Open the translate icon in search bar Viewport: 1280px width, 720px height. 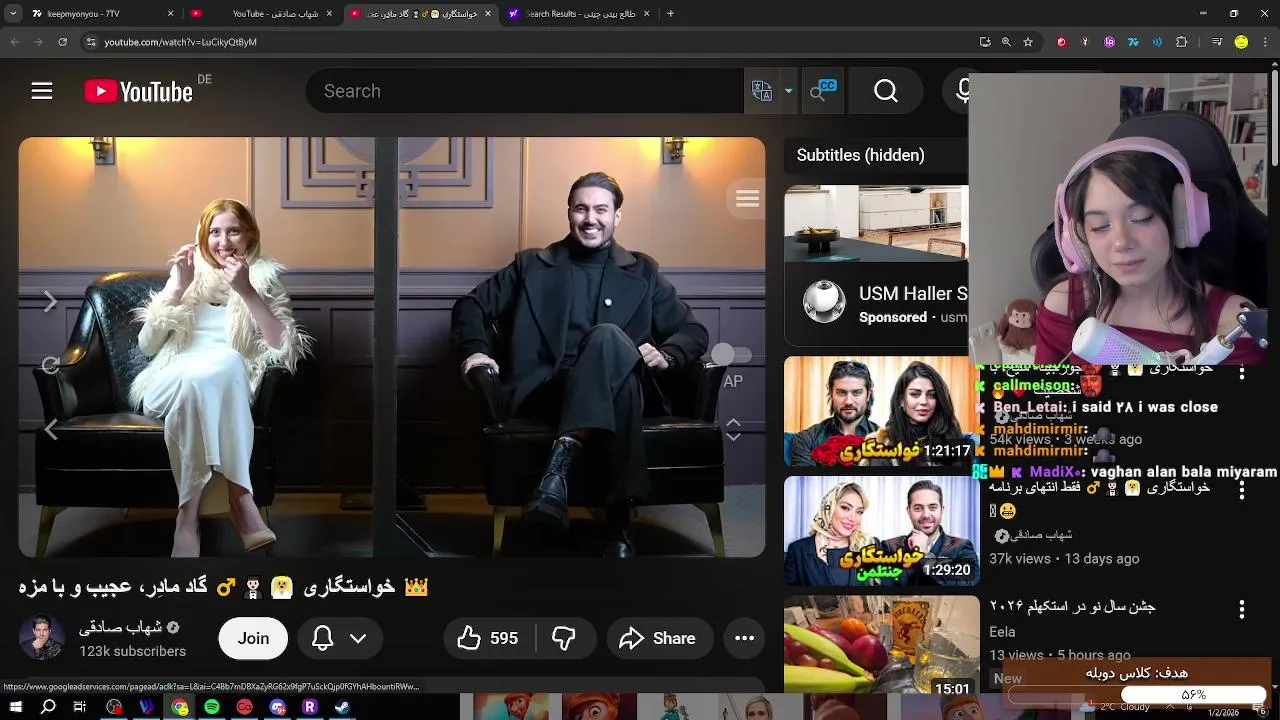(762, 91)
